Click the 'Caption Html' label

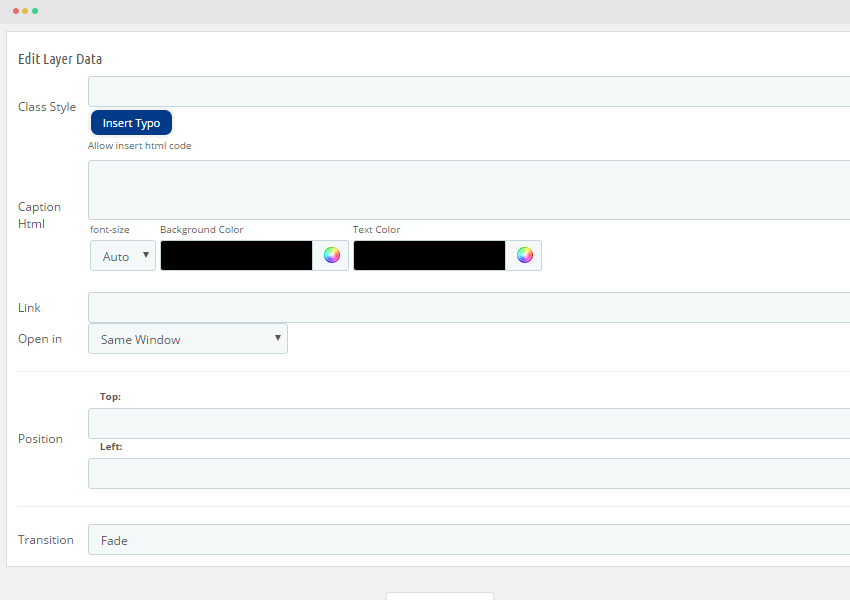[x=40, y=215]
